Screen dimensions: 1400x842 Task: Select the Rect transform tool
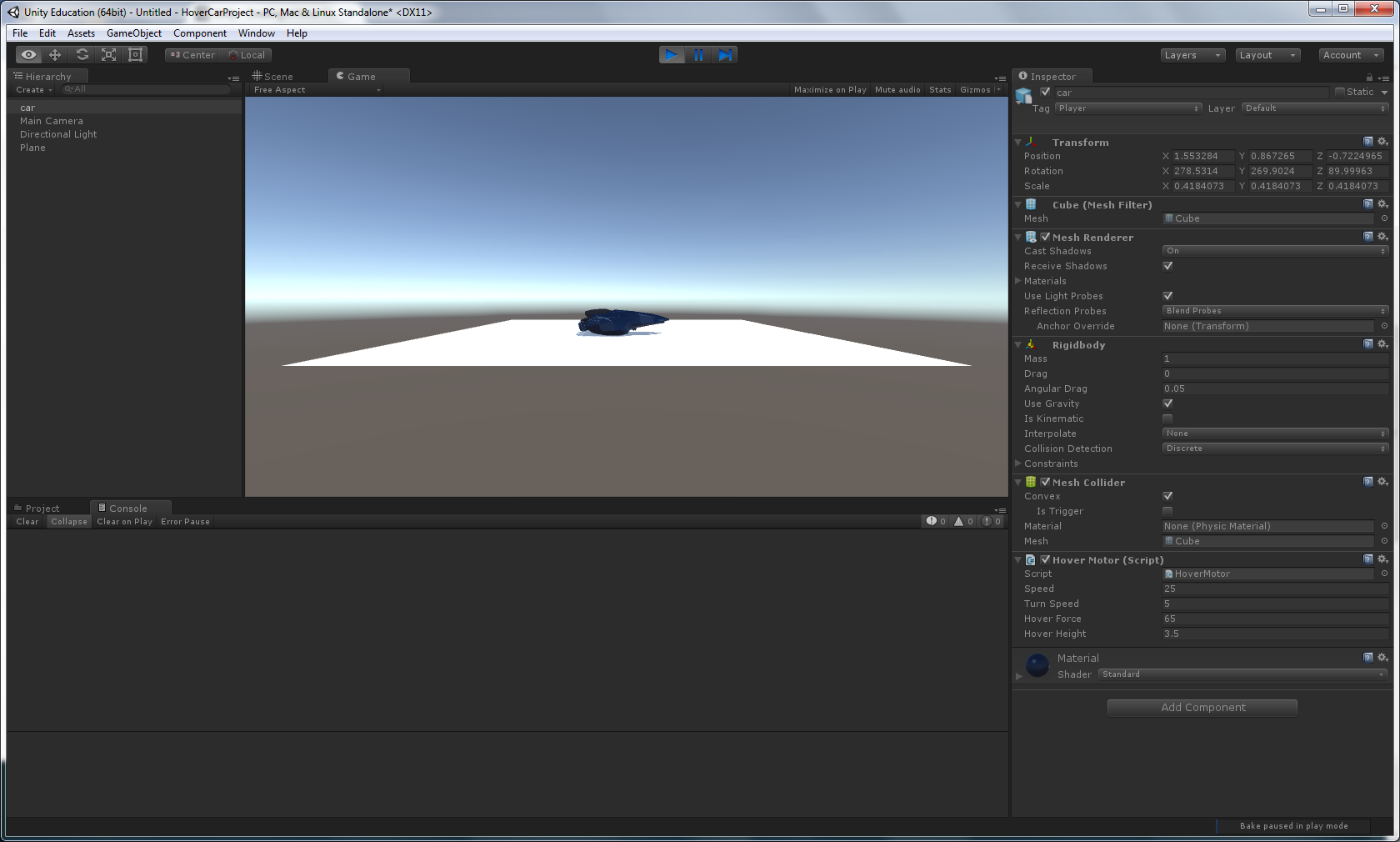pos(135,55)
